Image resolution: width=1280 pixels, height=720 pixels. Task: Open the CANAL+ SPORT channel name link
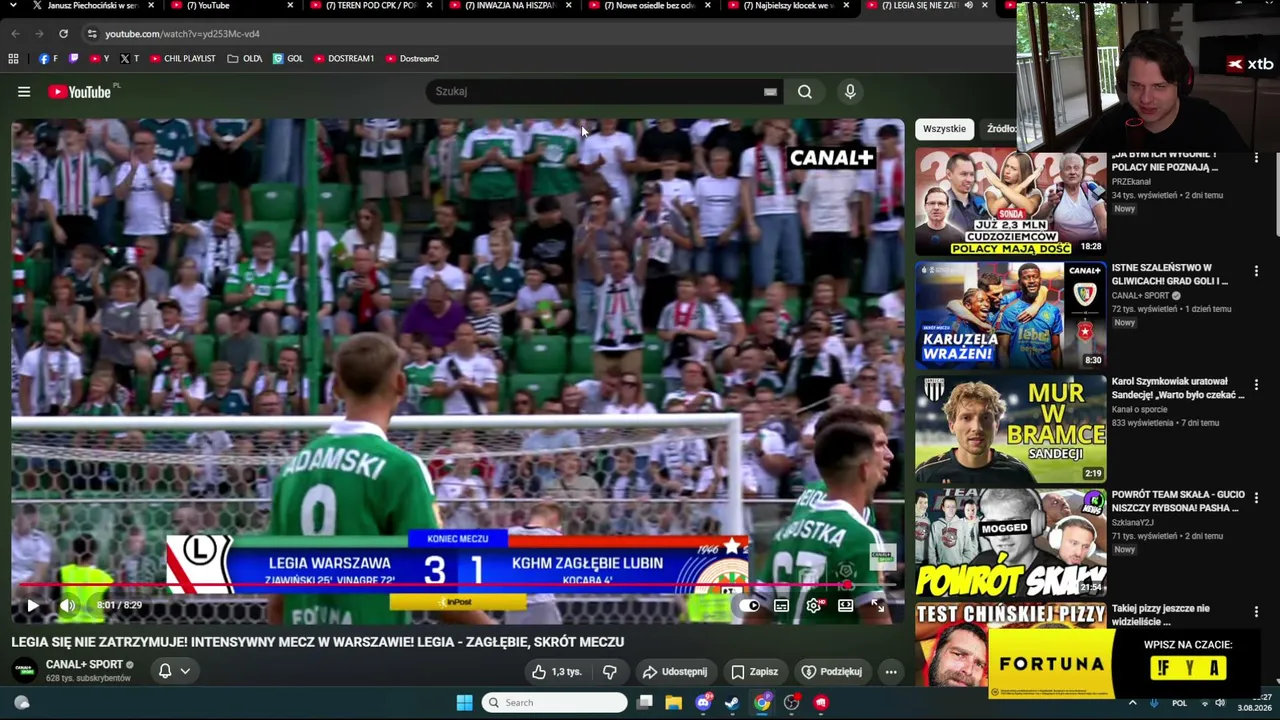[84, 664]
